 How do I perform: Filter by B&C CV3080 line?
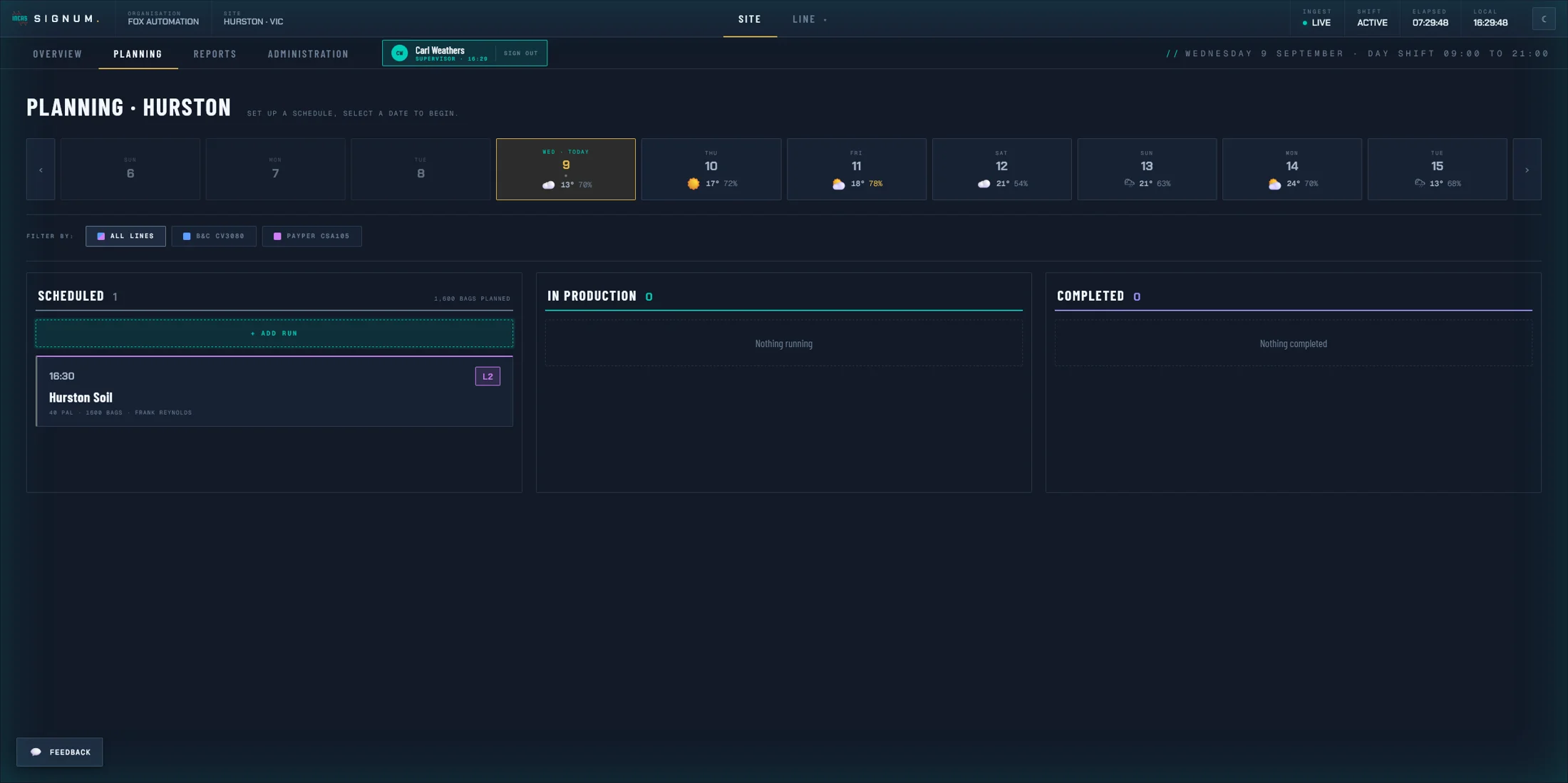point(214,236)
